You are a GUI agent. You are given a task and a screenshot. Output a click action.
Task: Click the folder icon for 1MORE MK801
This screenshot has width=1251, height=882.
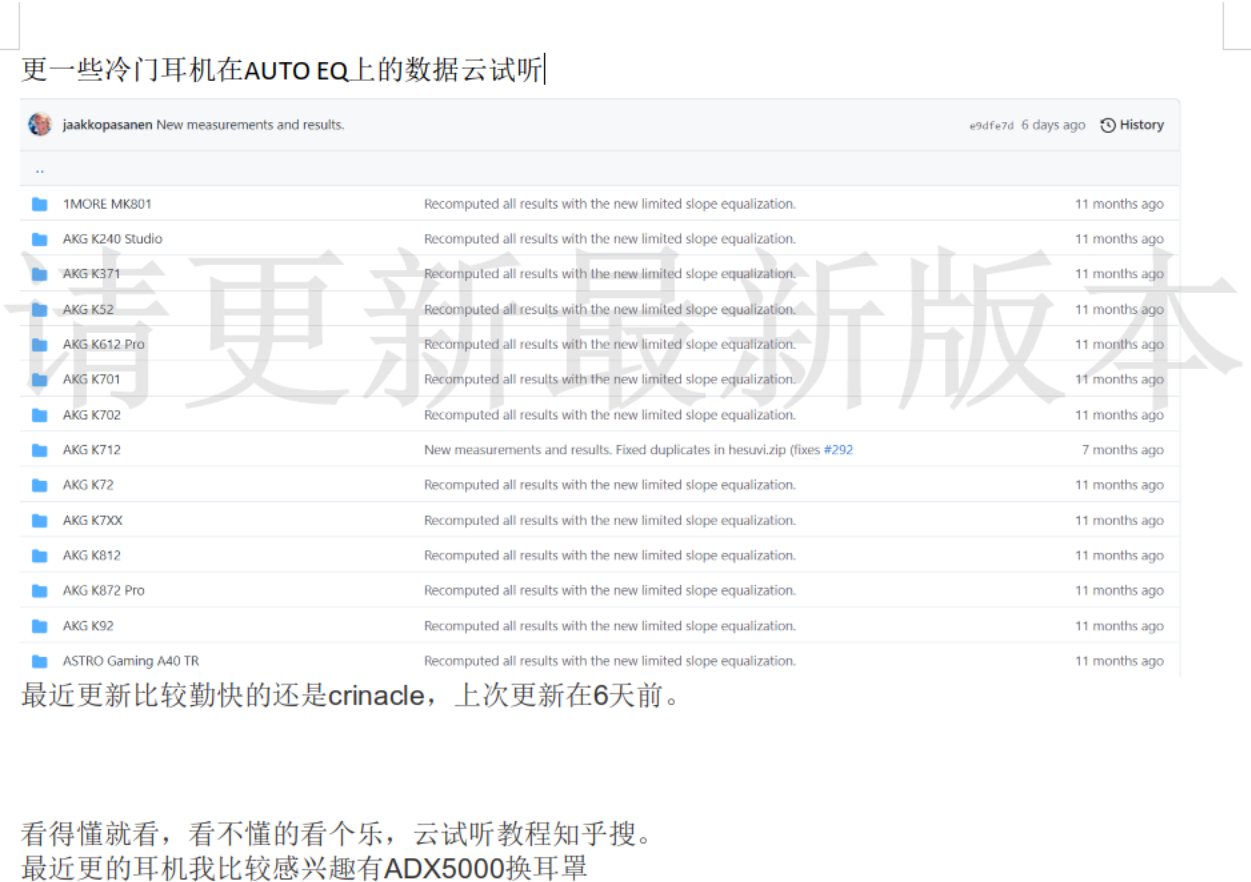tap(39, 204)
